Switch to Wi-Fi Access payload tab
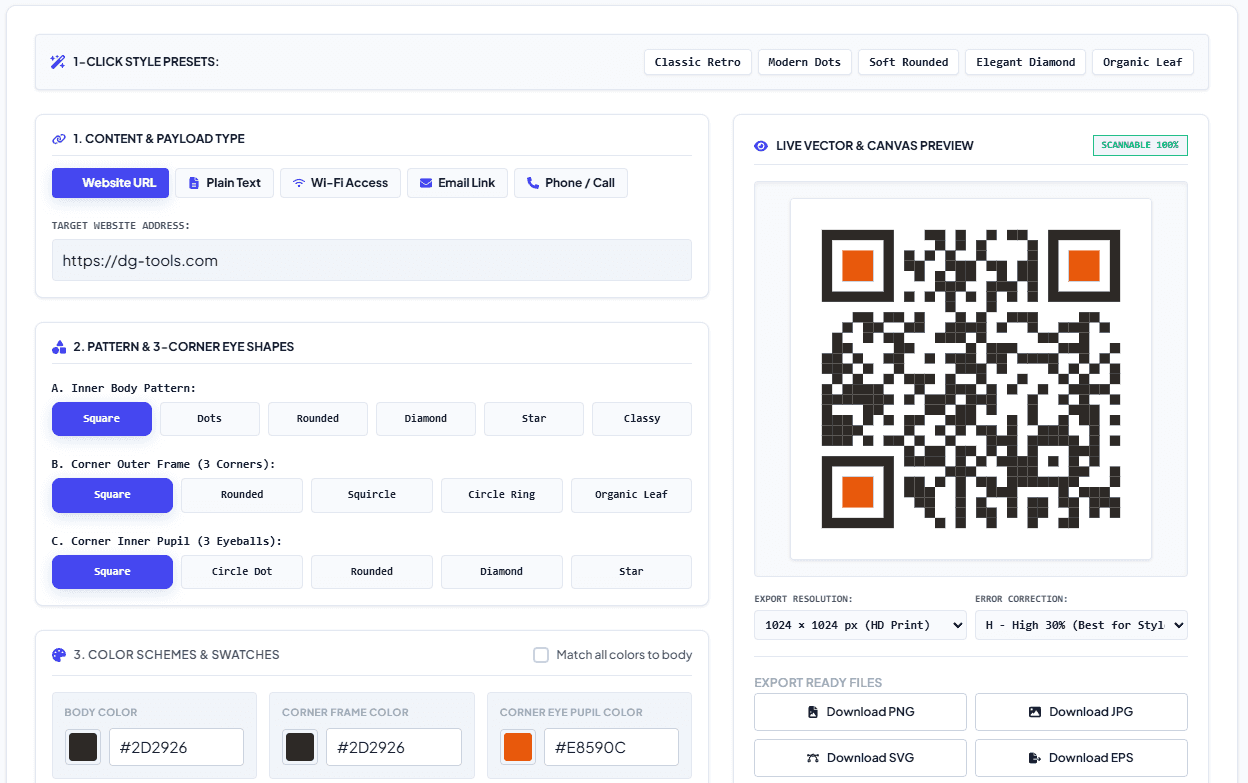The width and height of the screenshot is (1248, 783). pyautogui.click(x=341, y=183)
